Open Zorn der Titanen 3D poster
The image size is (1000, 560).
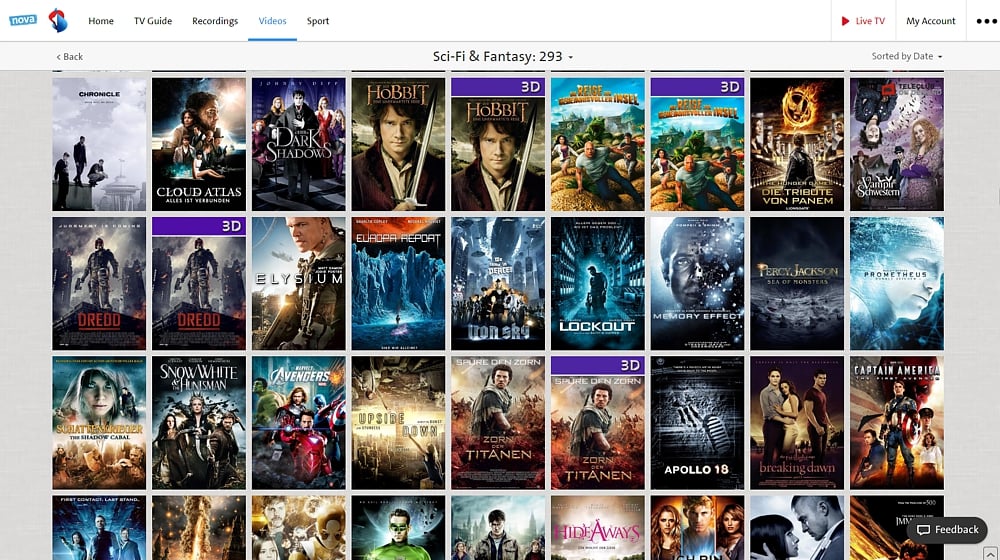[598, 422]
